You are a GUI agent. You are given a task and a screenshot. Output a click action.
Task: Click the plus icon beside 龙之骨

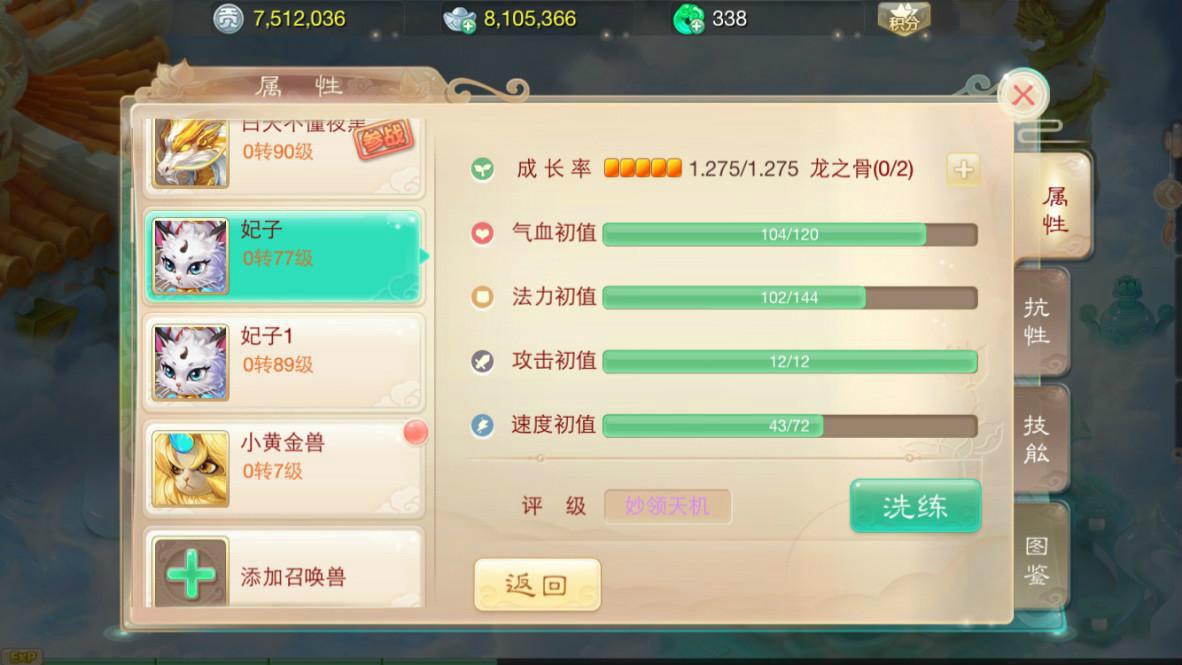pos(963,170)
